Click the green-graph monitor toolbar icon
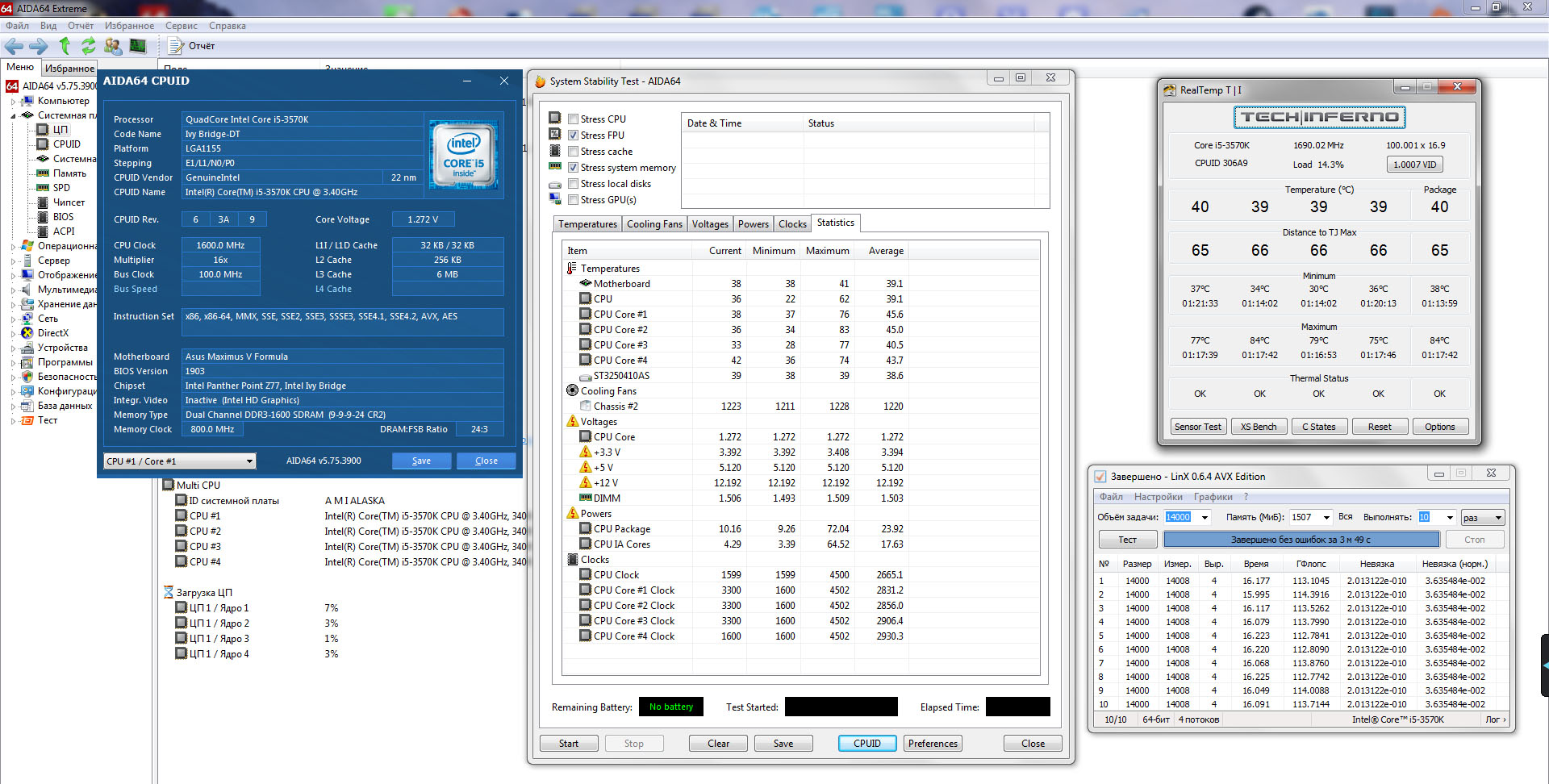Viewport: 1549px width, 784px height. pos(138,46)
